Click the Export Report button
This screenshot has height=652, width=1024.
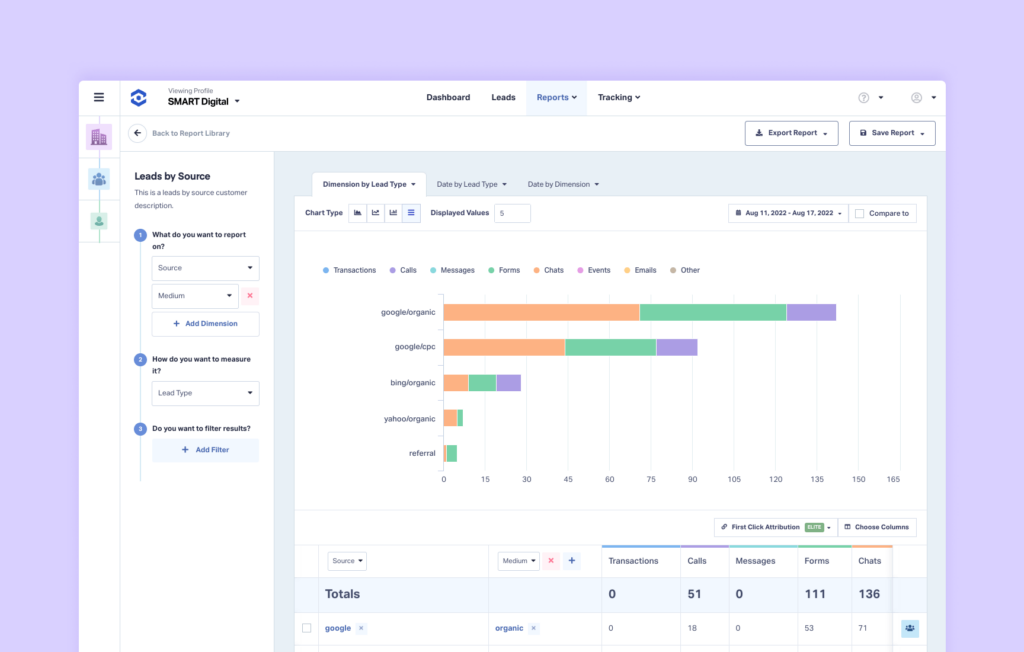pyautogui.click(x=791, y=132)
